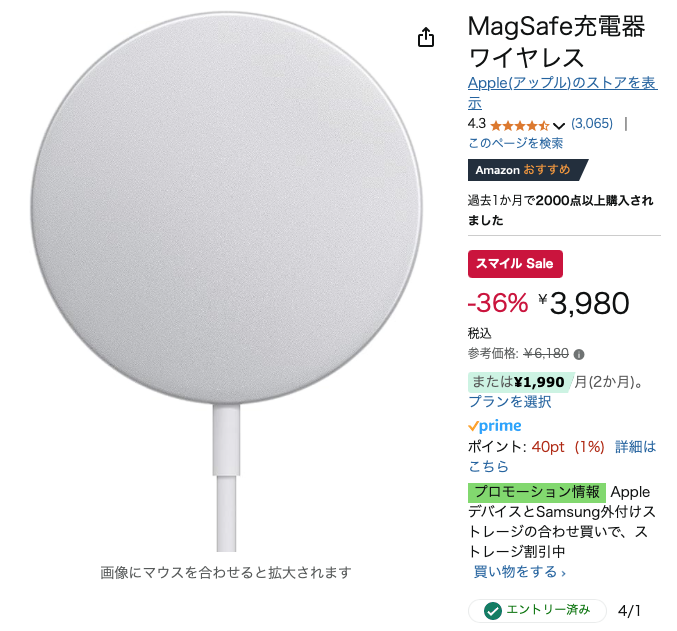677x631 pixels.
Task: Select このページを検索 link
Action: [x=516, y=143]
